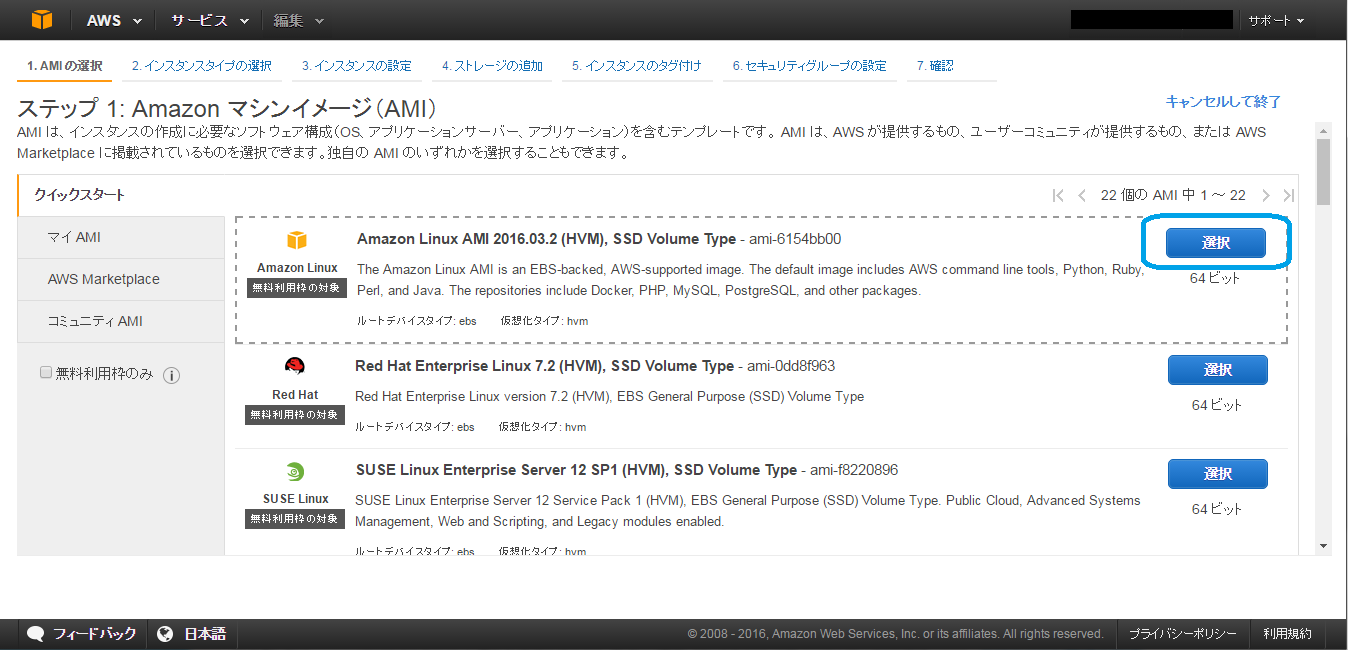This screenshot has width=1348, height=650.
Task: Select the Red Hat Enterprise Linux 7.2 AMI
Action: click(1218, 370)
